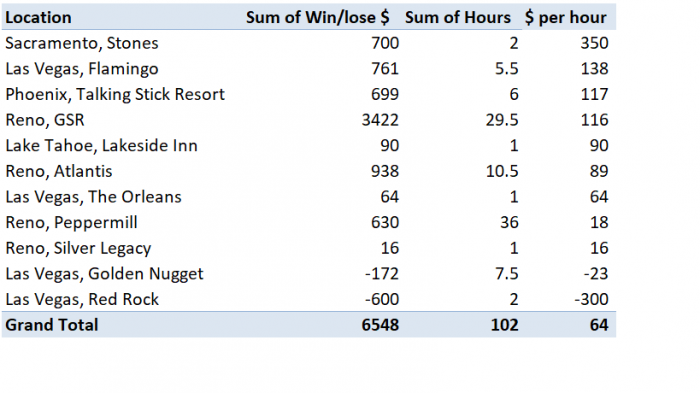Image resolution: width=700 pixels, height=393 pixels.
Task: Select the Las Vegas, Red Rock cell
Action: [x=82, y=299]
